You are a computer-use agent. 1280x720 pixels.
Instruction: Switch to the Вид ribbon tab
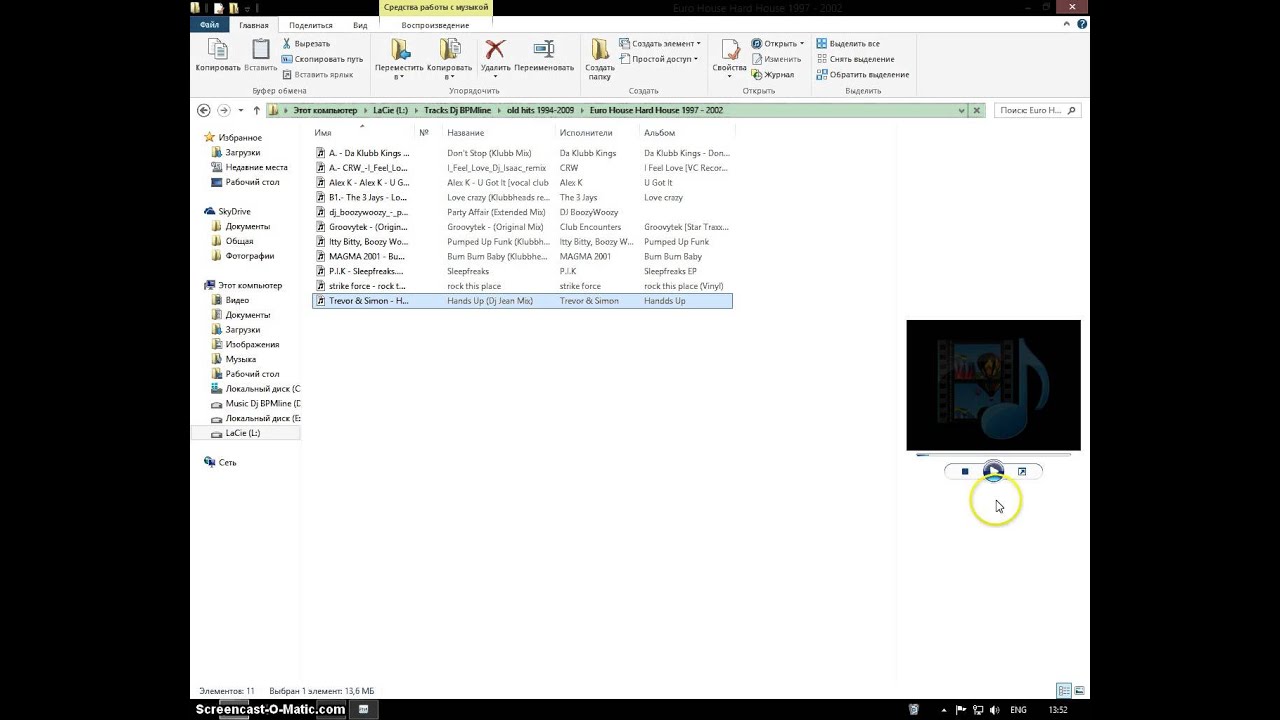(360, 25)
